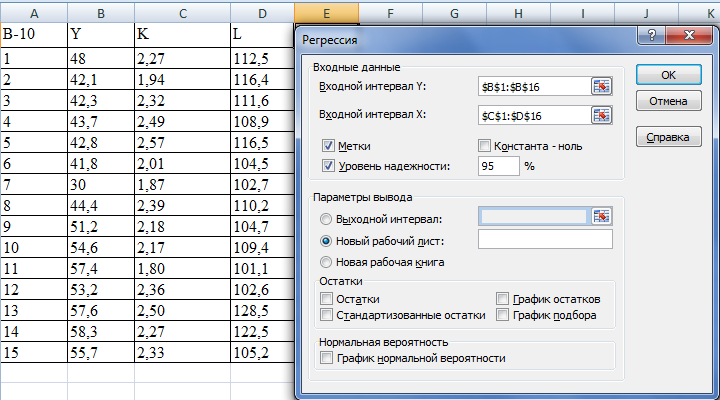Viewport: 720px width, 400px height.
Task: Click the confidence level 95 field
Action: coord(499,166)
